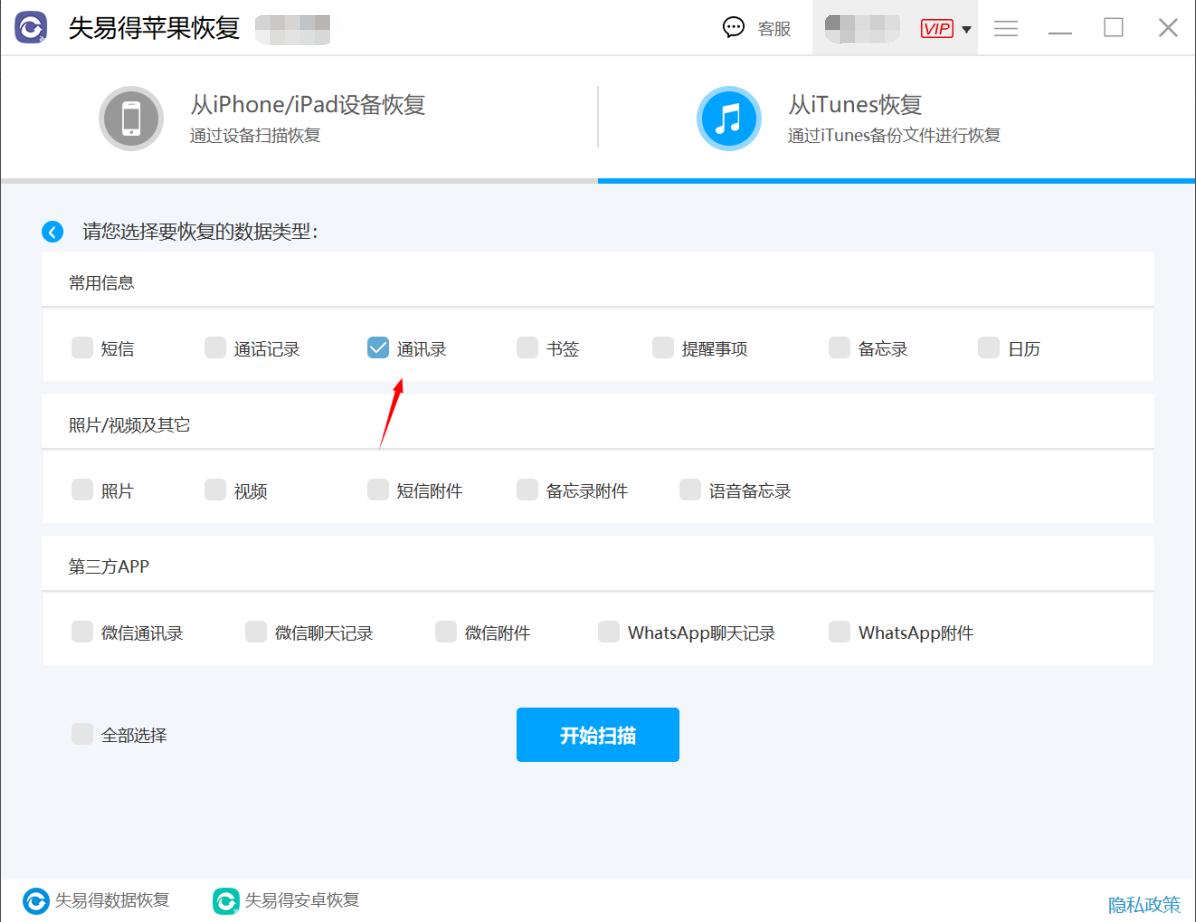The width and height of the screenshot is (1196, 922).
Task: Uncheck the 通讯录 checkbox
Action: click(x=377, y=347)
